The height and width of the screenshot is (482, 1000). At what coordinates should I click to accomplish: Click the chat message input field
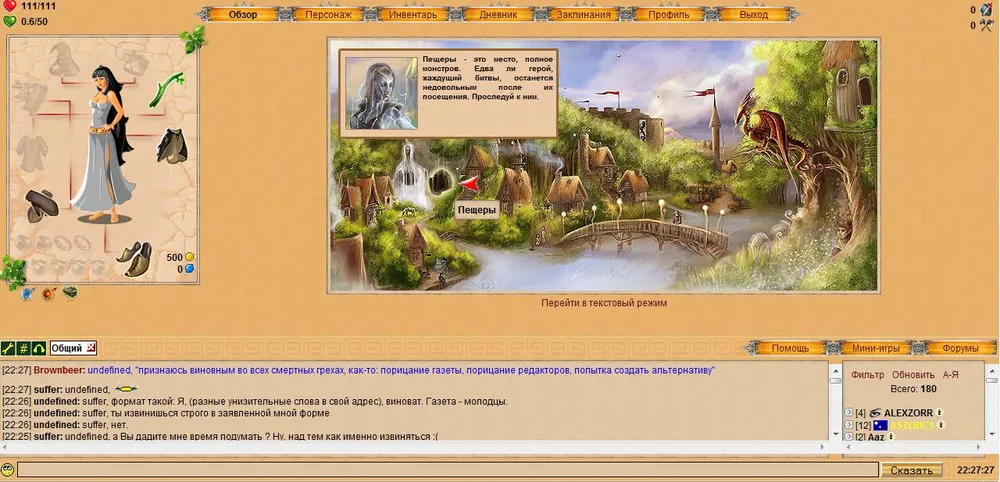click(448, 471)
